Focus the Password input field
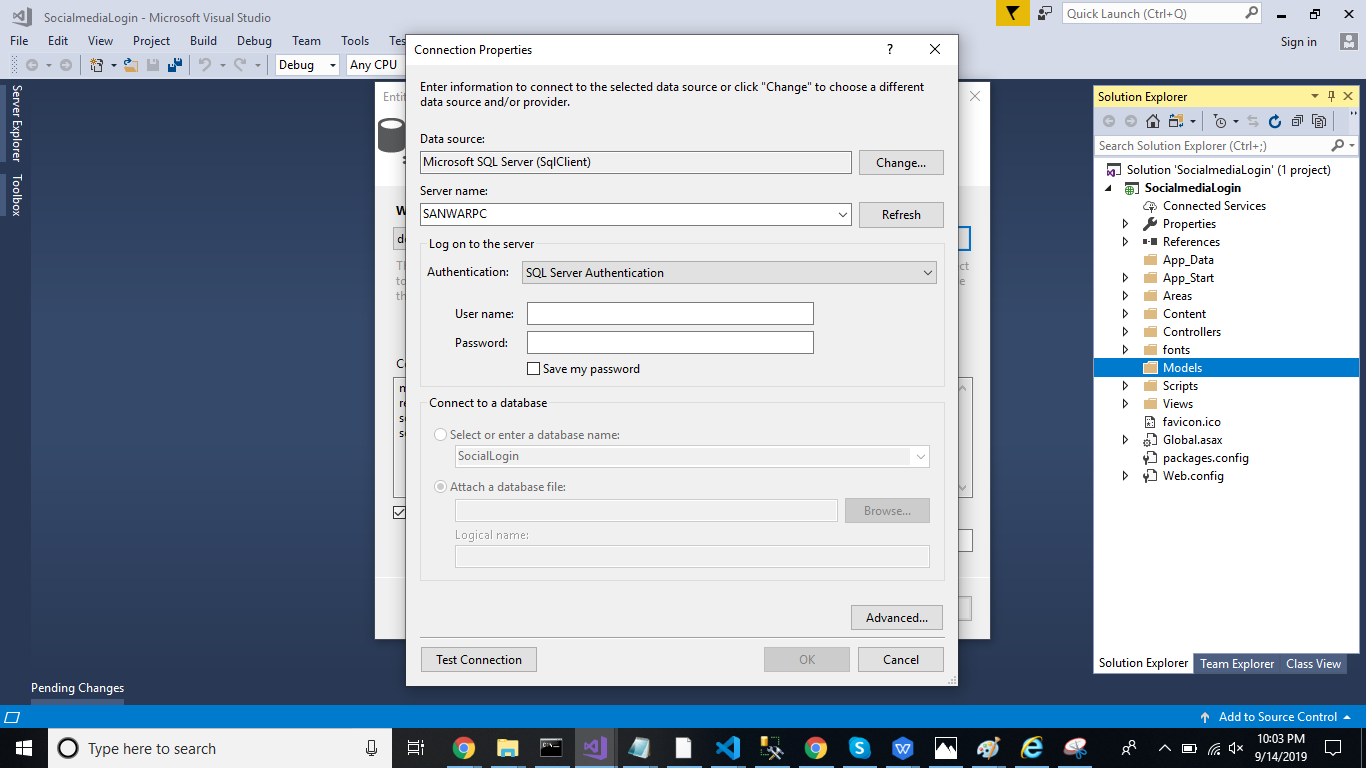1366x768 pixels. click(x=670, y=343)
